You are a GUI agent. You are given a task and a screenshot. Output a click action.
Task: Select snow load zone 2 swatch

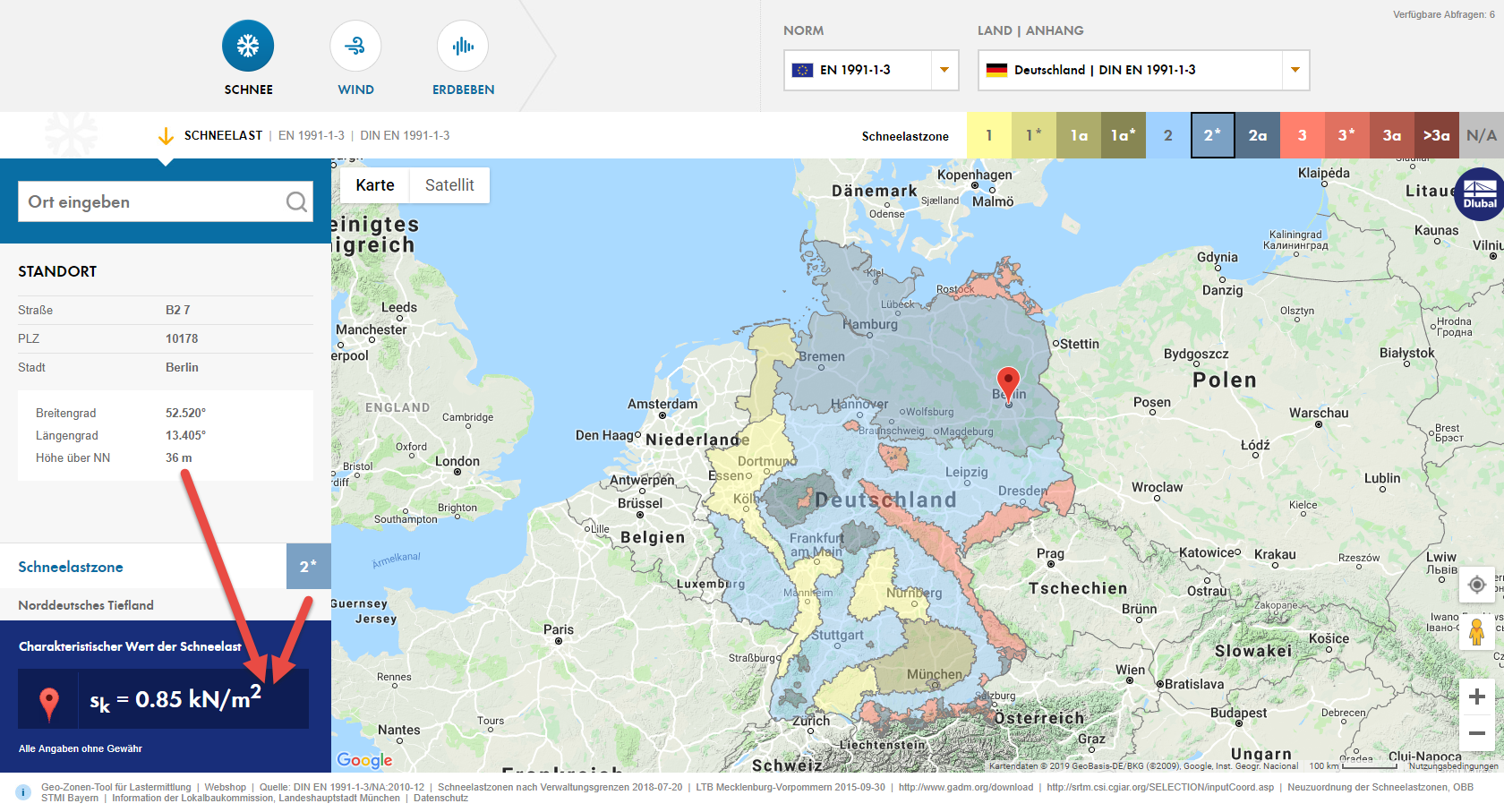tap(1168, 135)
